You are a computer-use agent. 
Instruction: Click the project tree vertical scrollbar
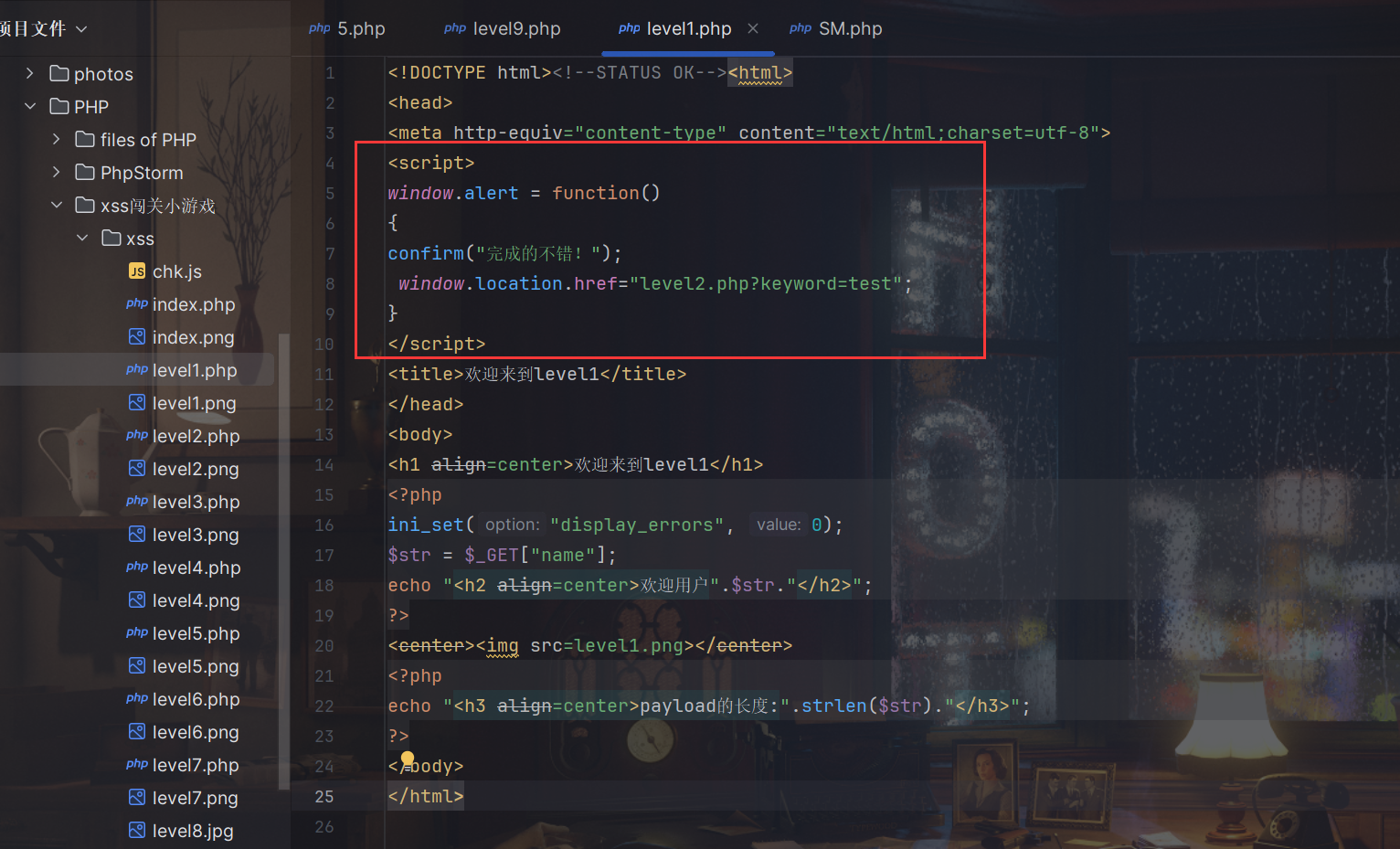pyautogui.click(x=284, y=548)
